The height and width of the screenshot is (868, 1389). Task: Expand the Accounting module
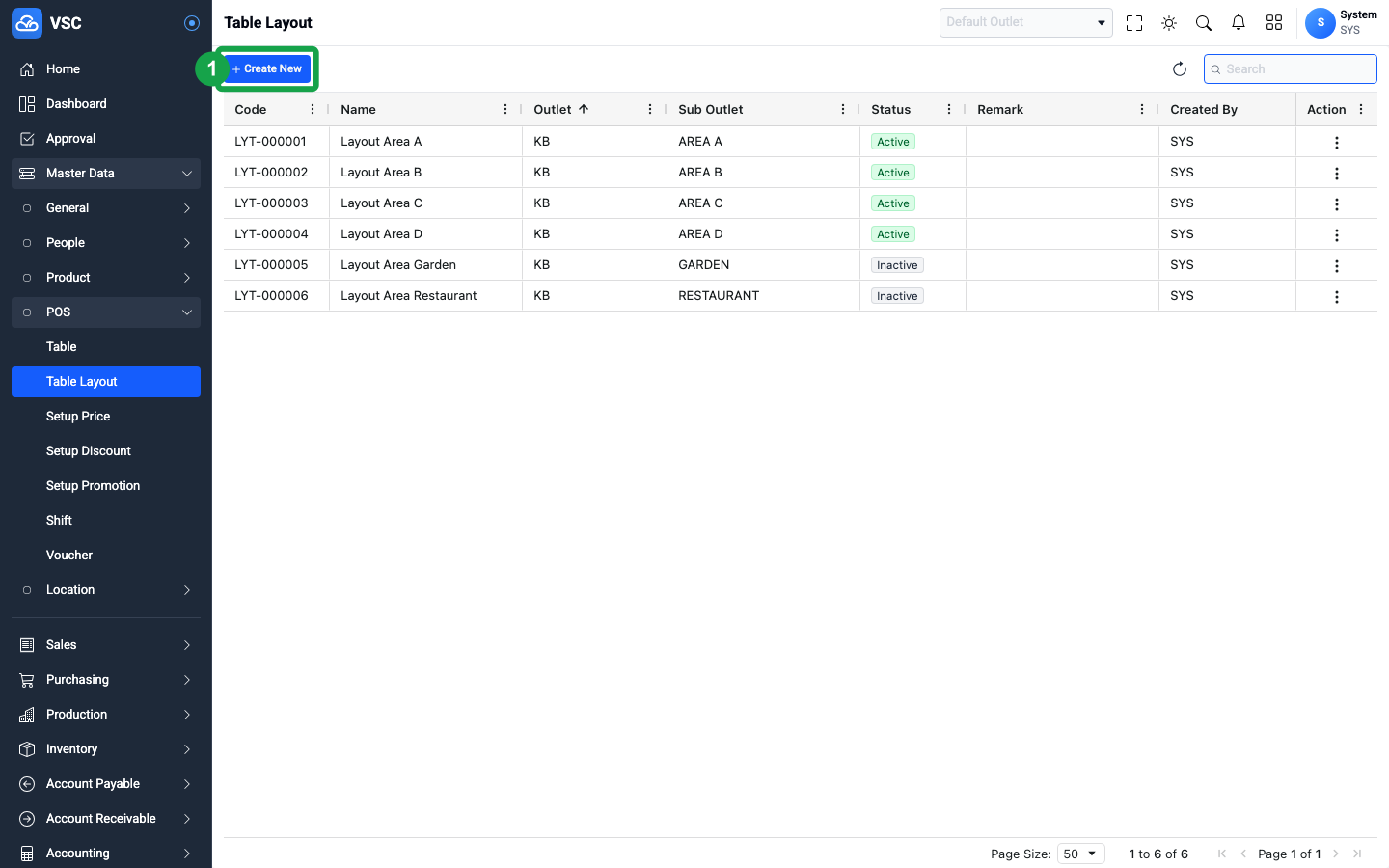106,854
